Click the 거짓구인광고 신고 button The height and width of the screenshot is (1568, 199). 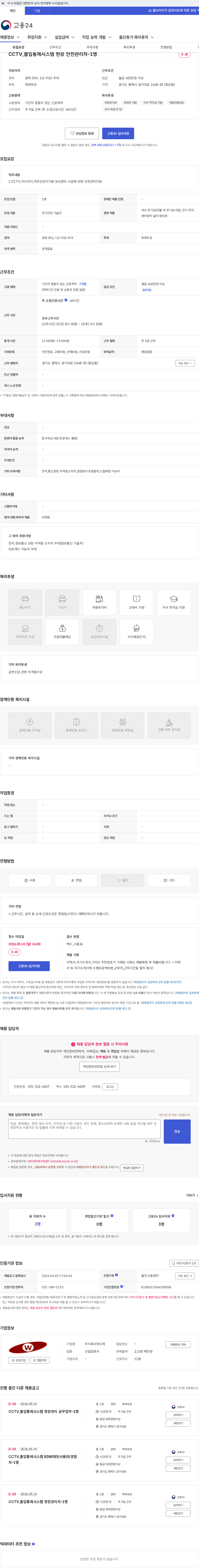[x=184, y=1263]
